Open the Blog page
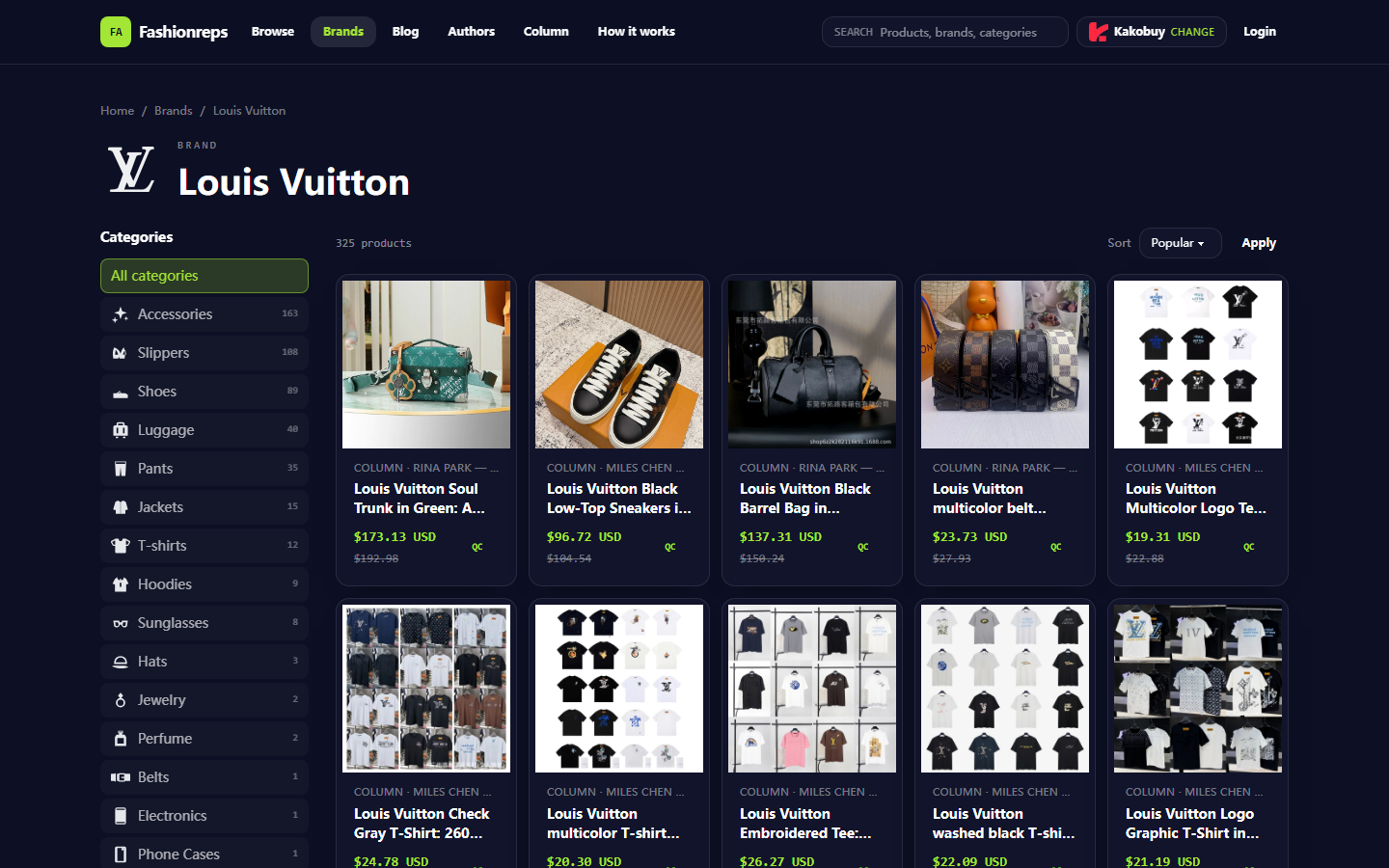This screenshot has height=868, width=1389. 405,32
